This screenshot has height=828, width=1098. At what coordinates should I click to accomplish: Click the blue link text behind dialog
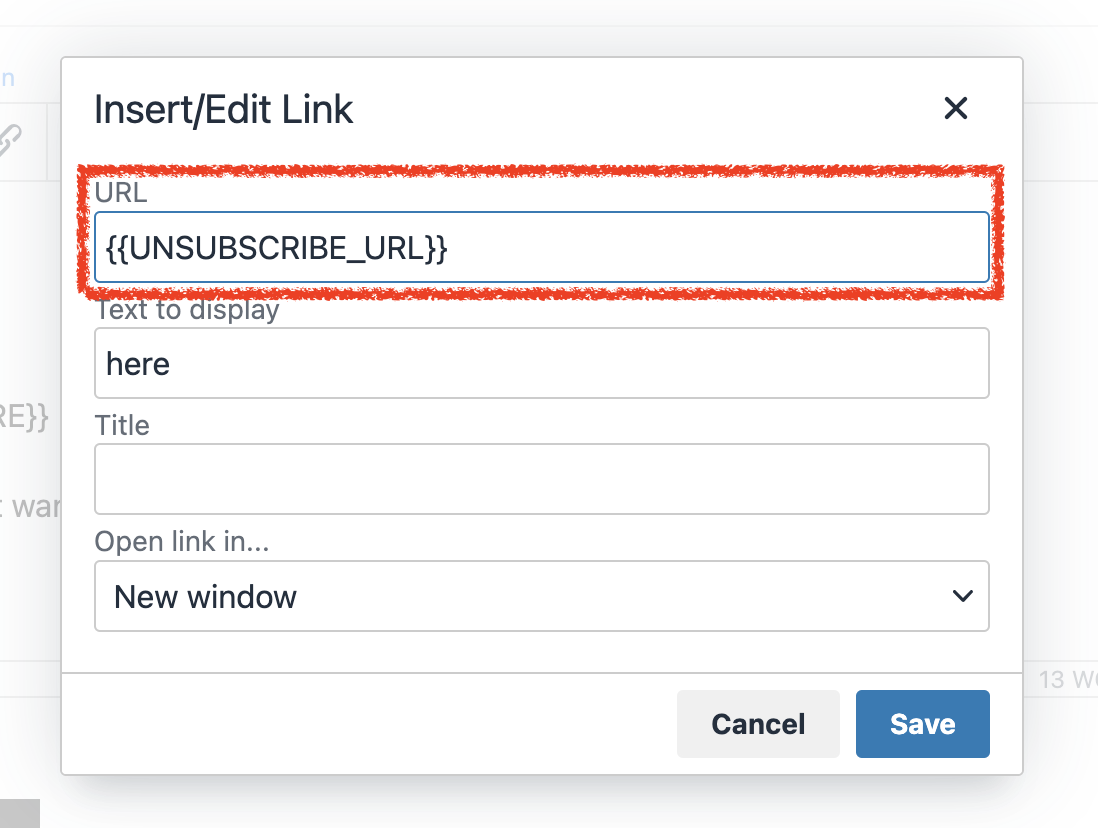coord(7,78)
